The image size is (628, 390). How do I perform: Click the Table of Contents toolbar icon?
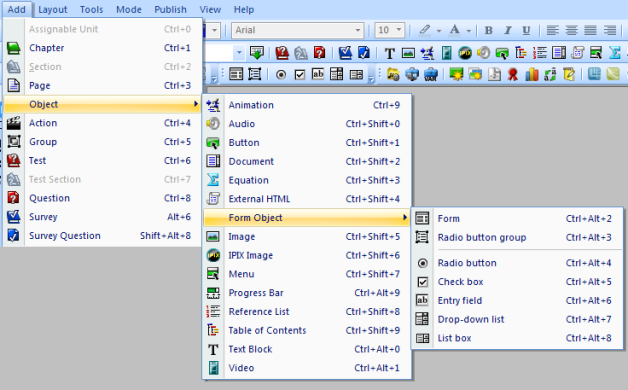520,52
